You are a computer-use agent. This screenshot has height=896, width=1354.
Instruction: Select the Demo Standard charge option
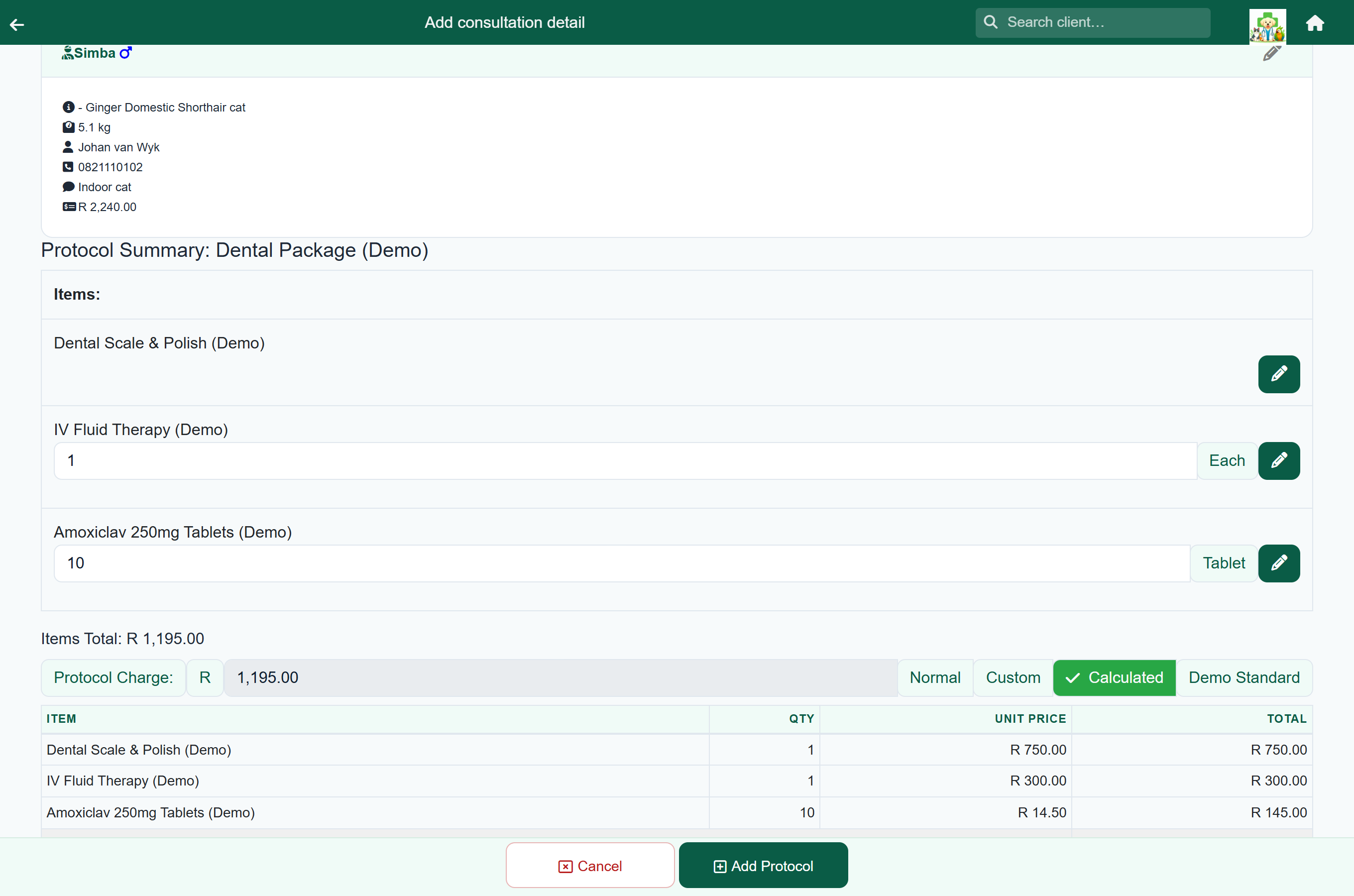click(1243, 677)
